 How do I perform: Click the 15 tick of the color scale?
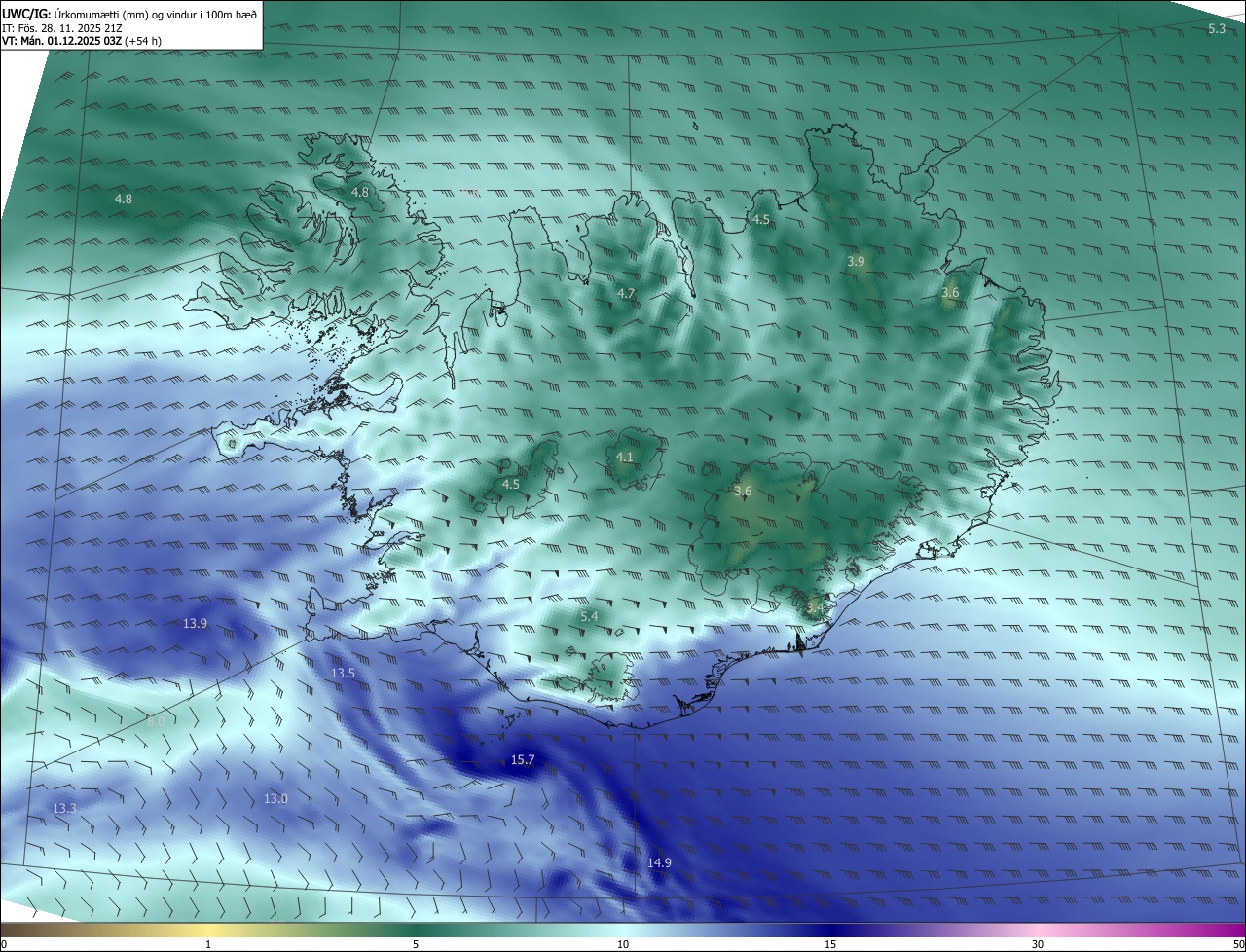pyautogui.click(x=830, y=944)
